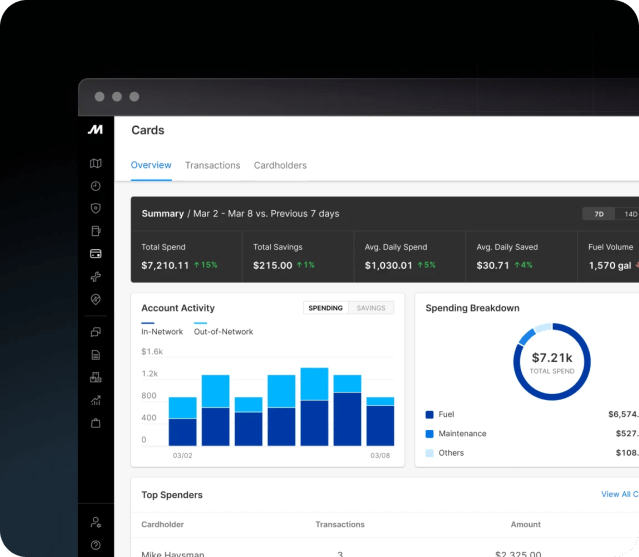
Task: Click the Maintenance legend color swatch
Action: [430, 434]
